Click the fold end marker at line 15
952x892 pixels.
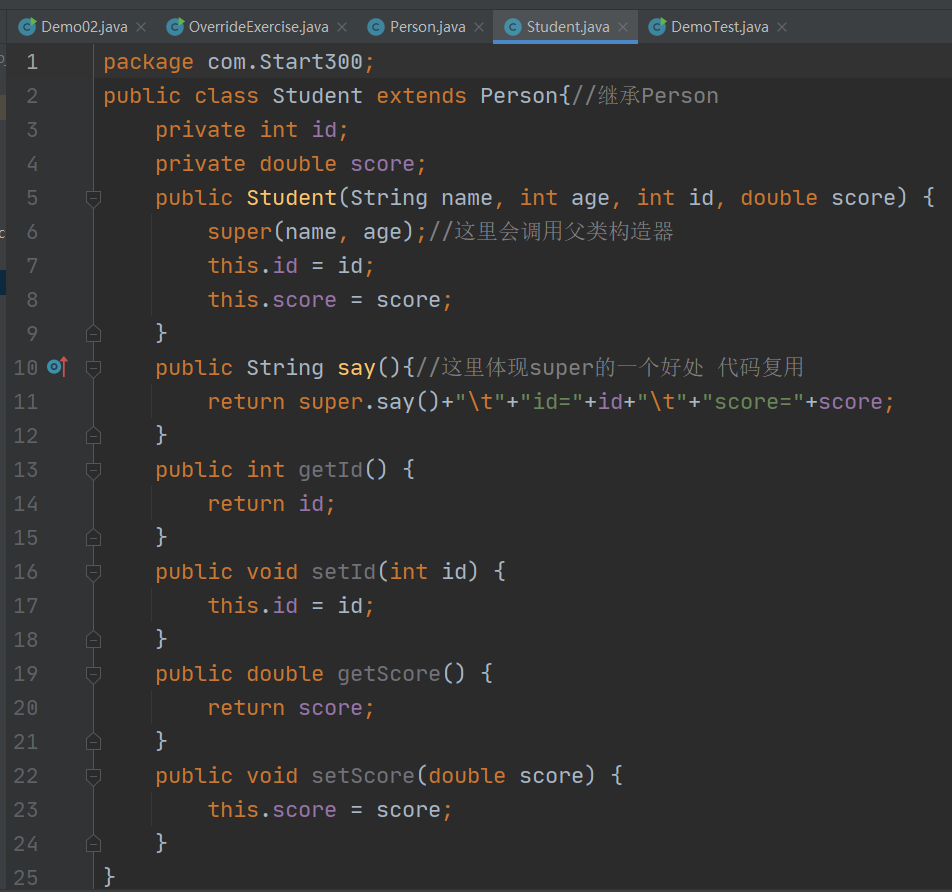(93, 538)
